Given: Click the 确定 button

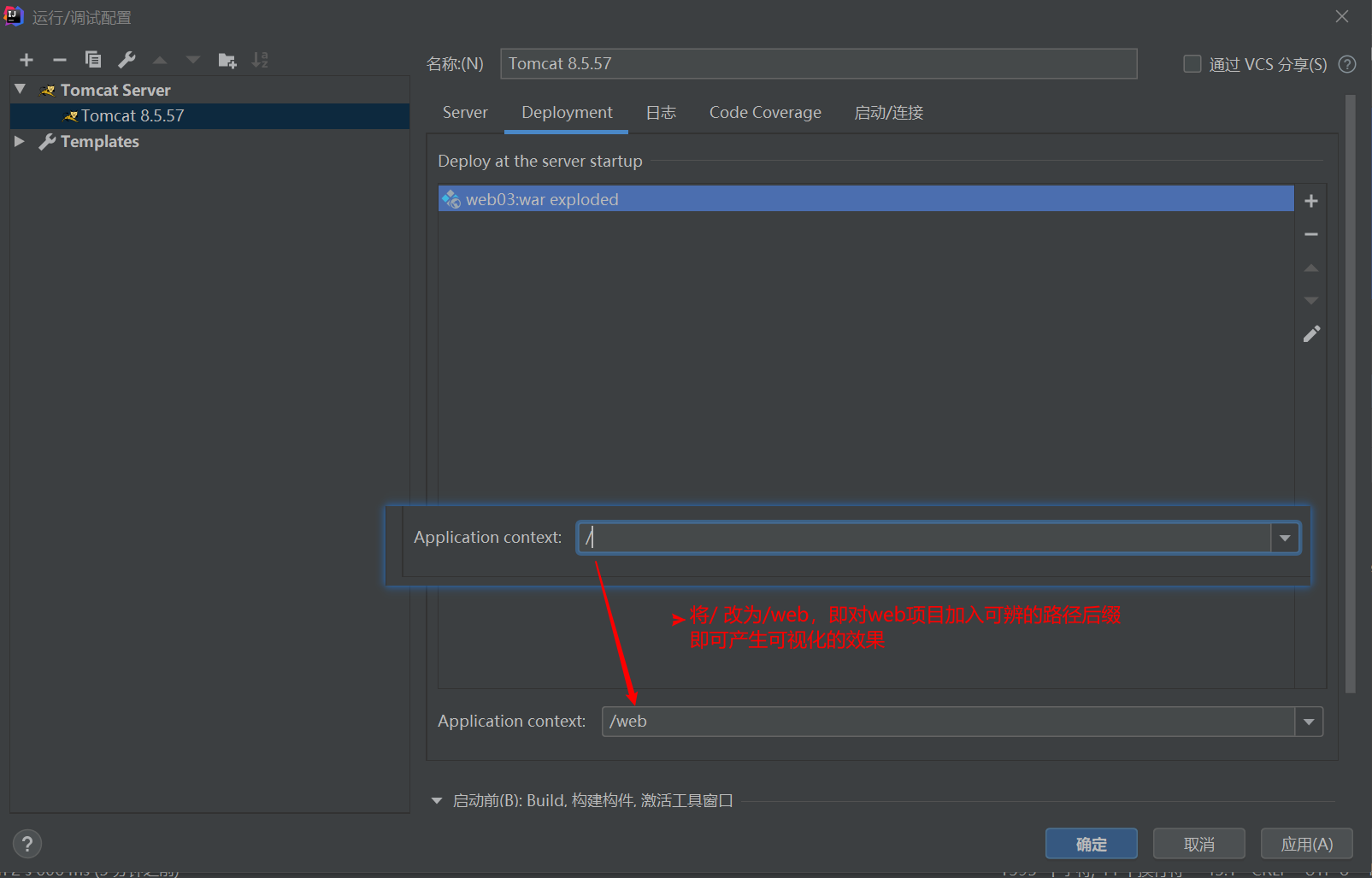Looking at the screenshot, I should click(1090, 843).
